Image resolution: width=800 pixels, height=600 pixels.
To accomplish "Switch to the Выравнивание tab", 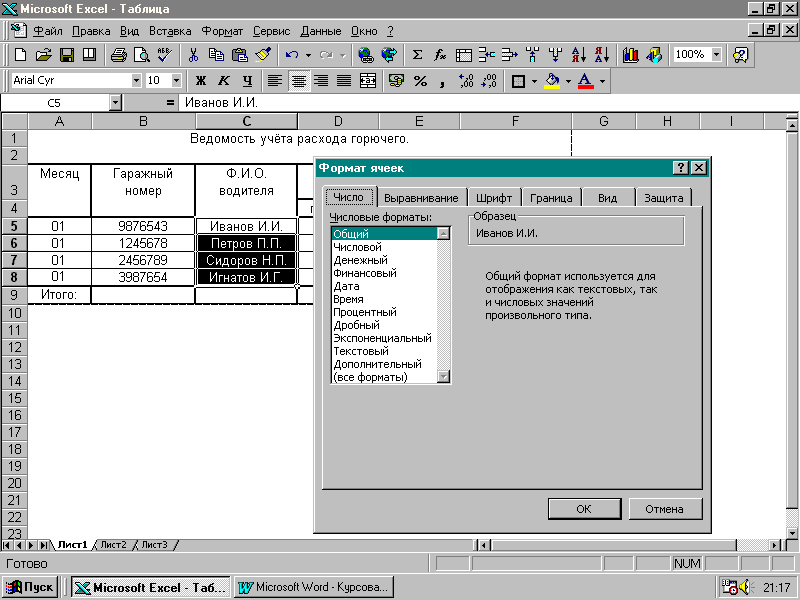I will pos(421,198).
